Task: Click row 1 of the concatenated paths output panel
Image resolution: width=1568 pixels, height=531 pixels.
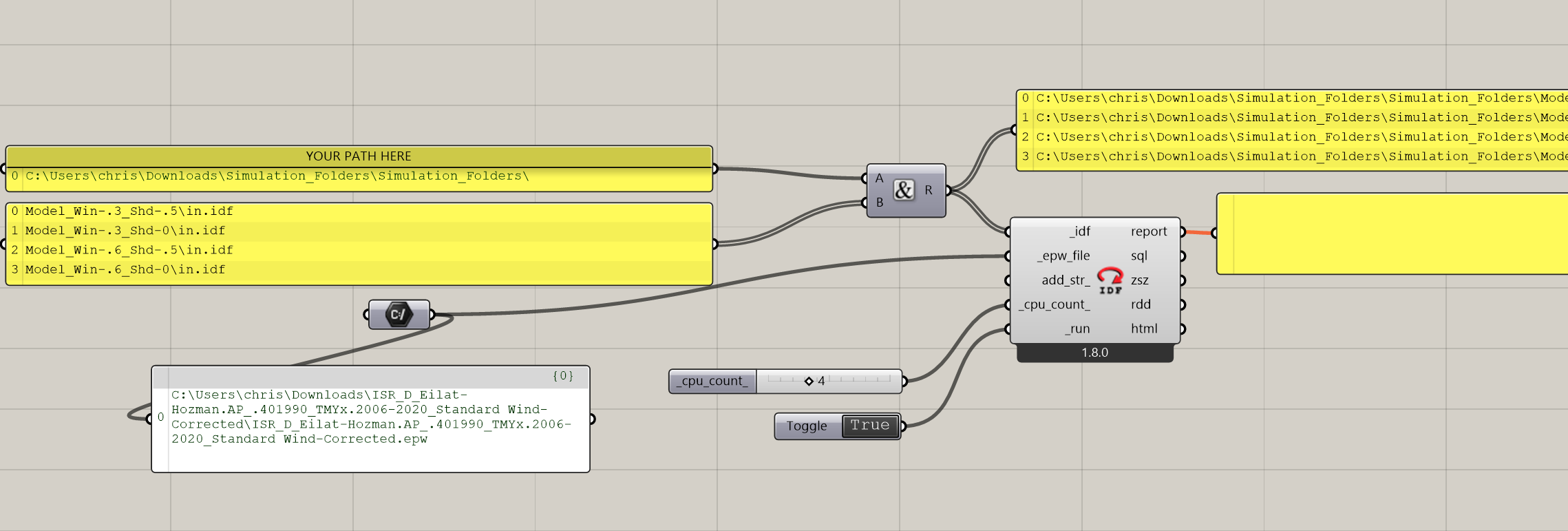Action: [1293, 118]
